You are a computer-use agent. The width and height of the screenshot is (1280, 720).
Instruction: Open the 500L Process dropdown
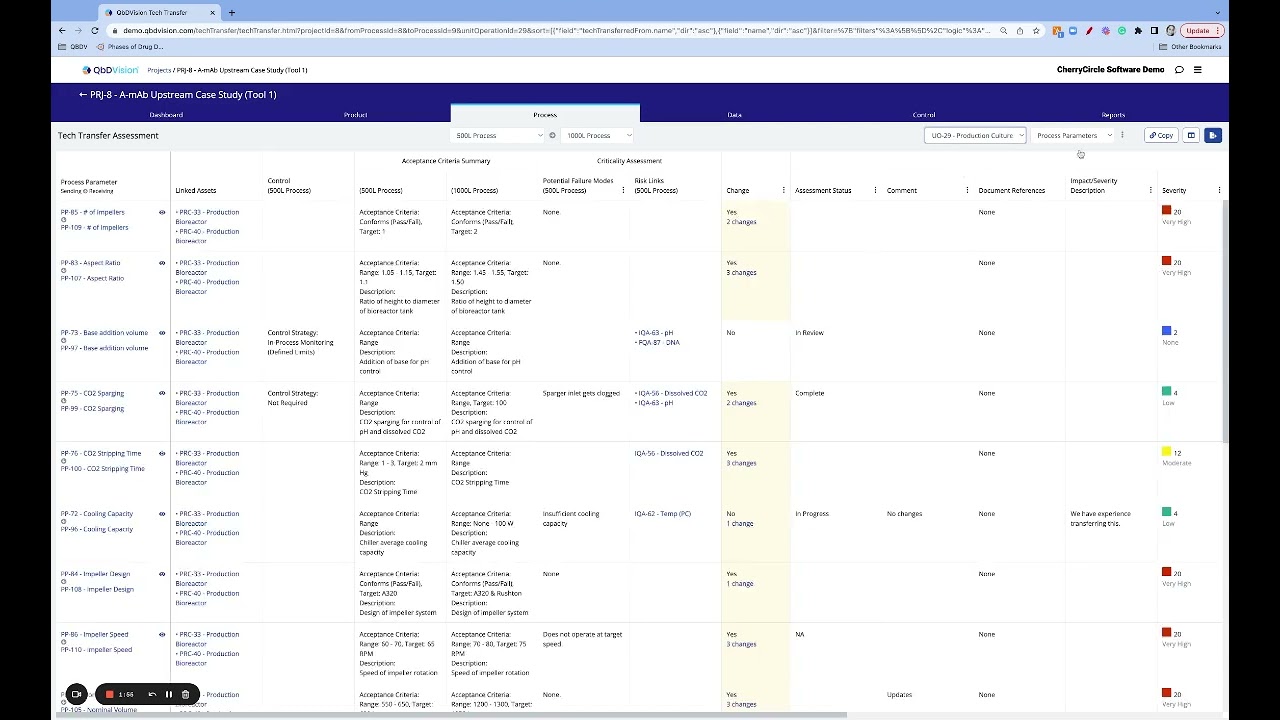(498, 135)
